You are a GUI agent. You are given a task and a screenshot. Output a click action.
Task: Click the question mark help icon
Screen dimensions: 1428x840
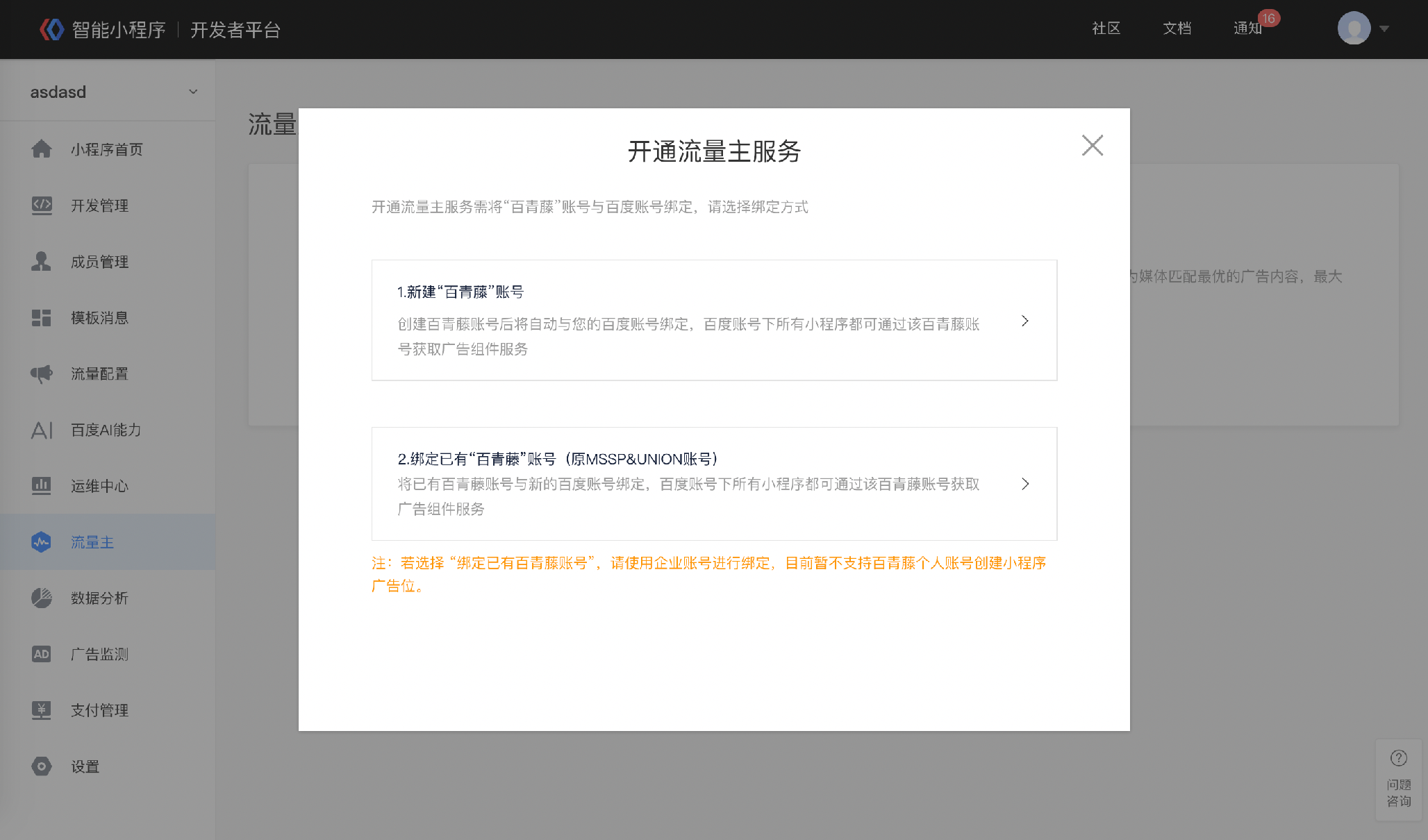1399,758
